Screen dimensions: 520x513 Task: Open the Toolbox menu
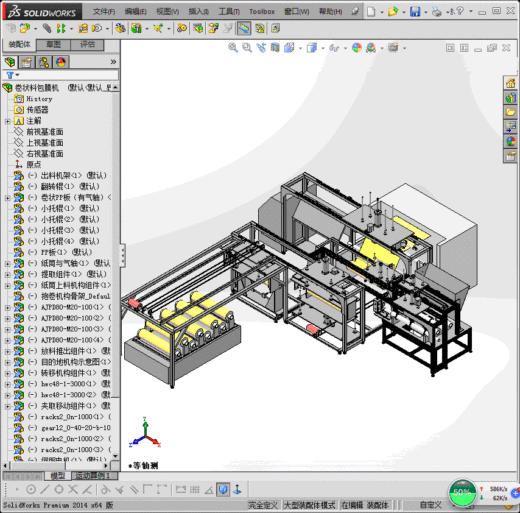[x=262, y=12]
